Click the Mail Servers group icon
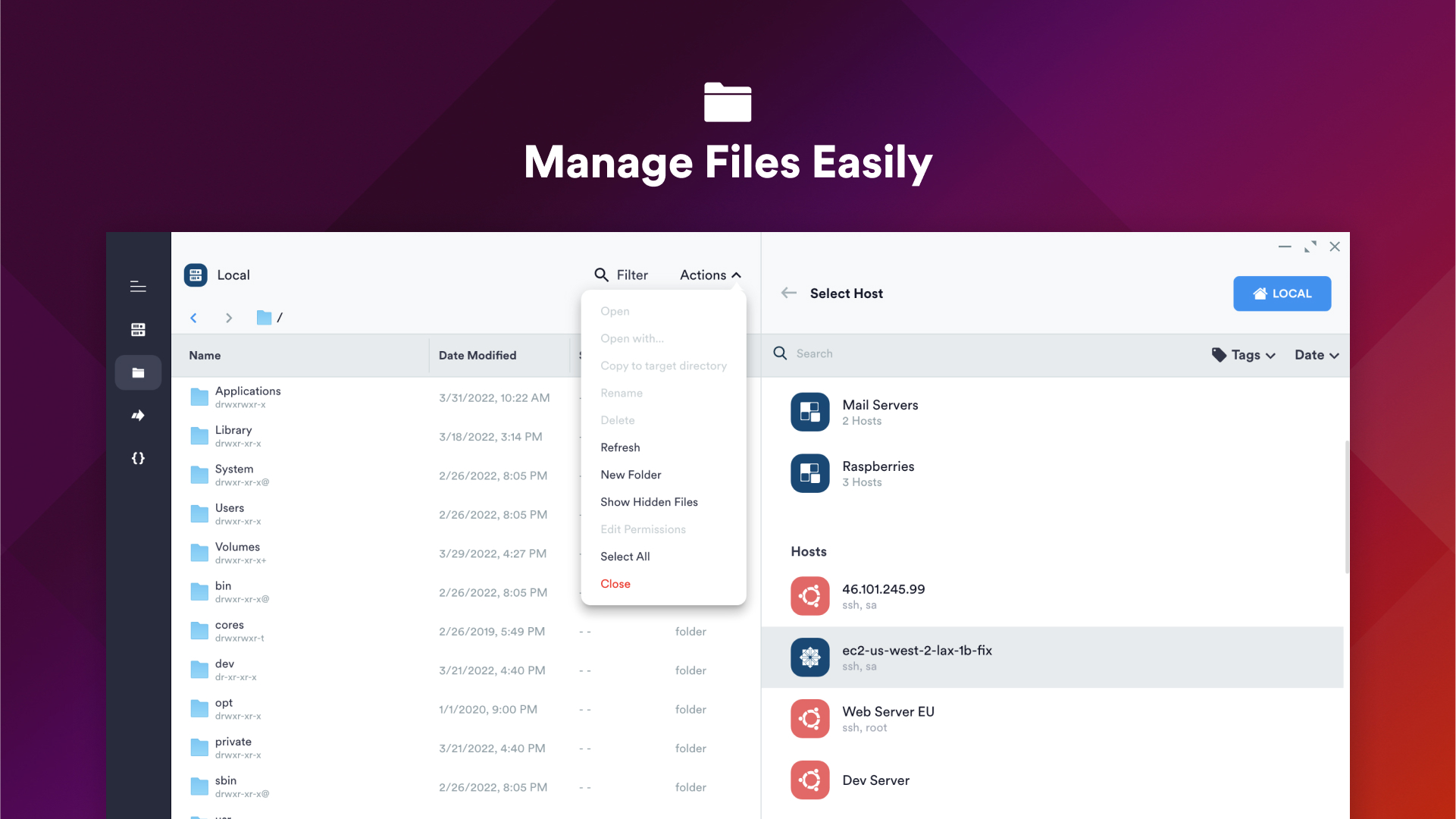 tap(809, 412)
